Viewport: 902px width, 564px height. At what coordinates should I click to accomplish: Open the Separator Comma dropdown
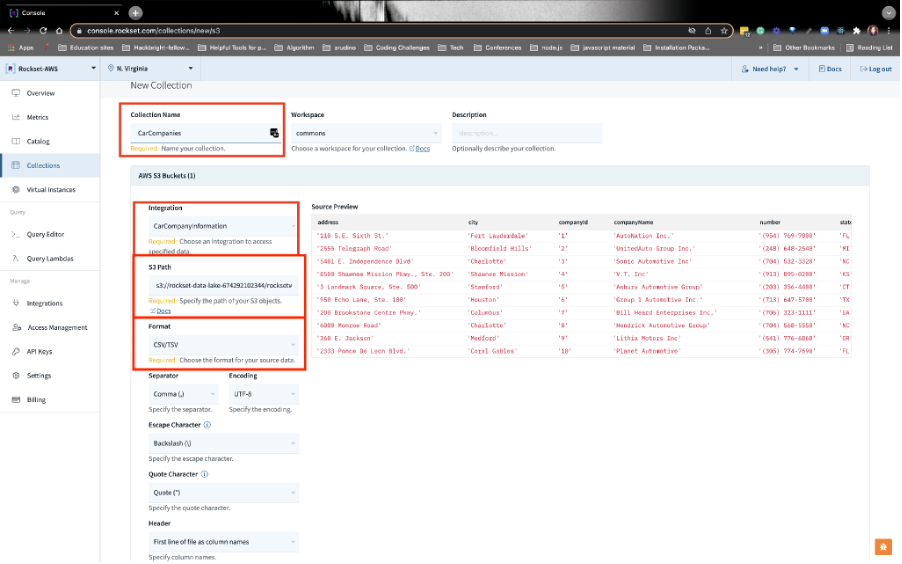pos(183,394)
